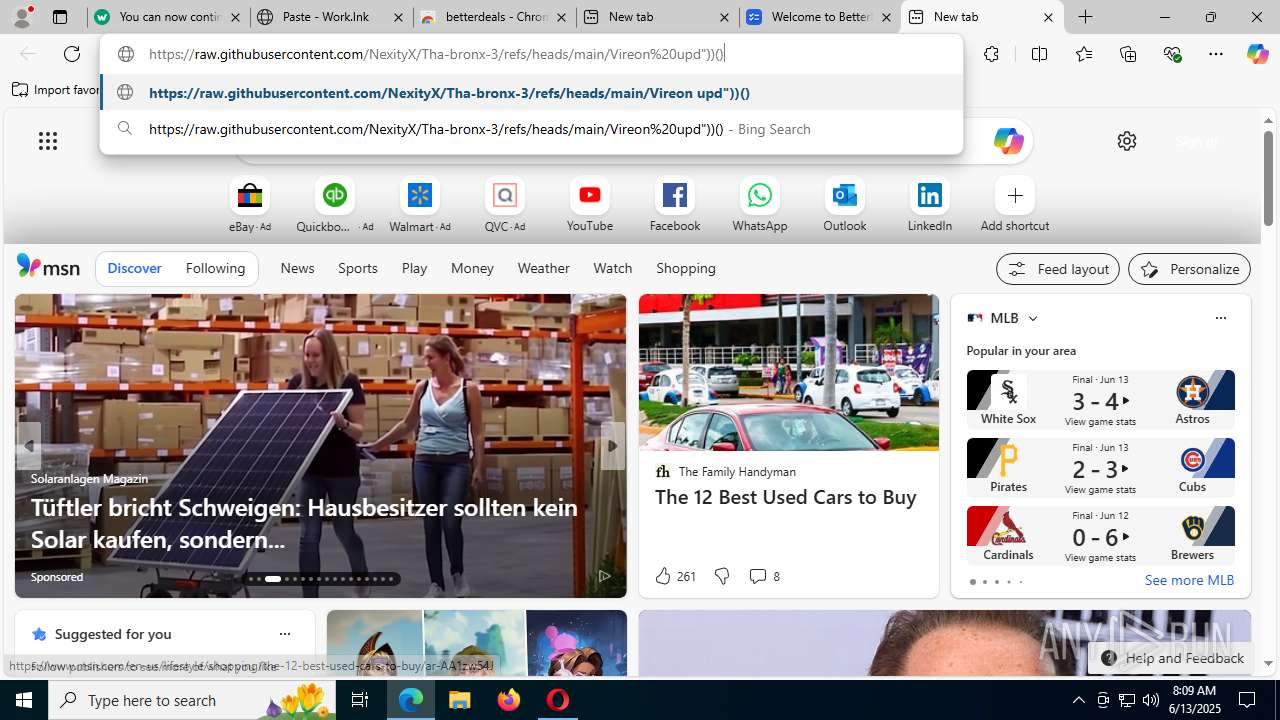The height and width of the screenshot is (720, 1280).
Task: Open Suggested for you more options
Action: pyautogui.click(x=284, y=634)
